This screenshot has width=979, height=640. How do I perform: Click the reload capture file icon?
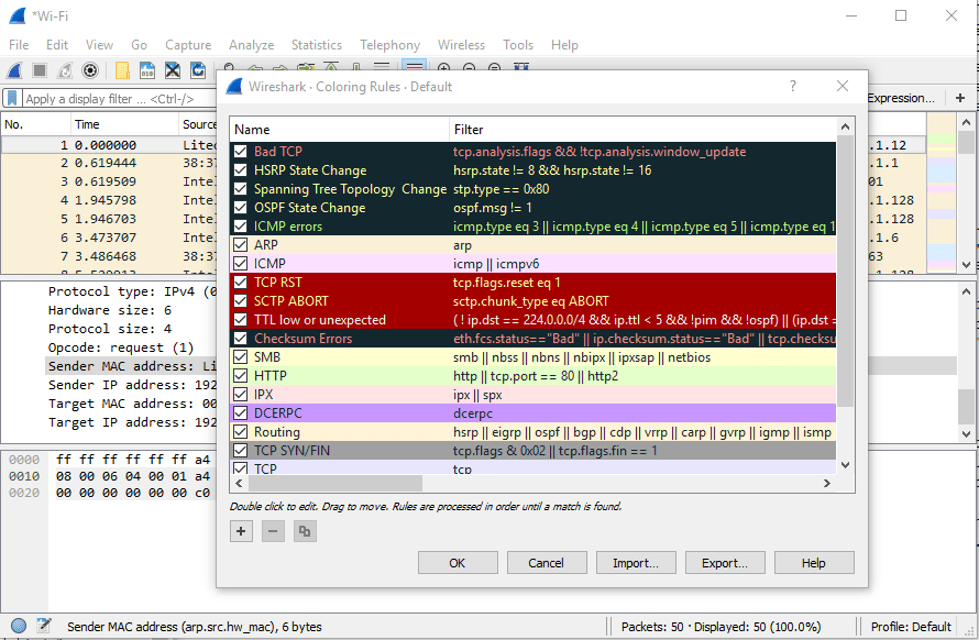click(198, 70)
